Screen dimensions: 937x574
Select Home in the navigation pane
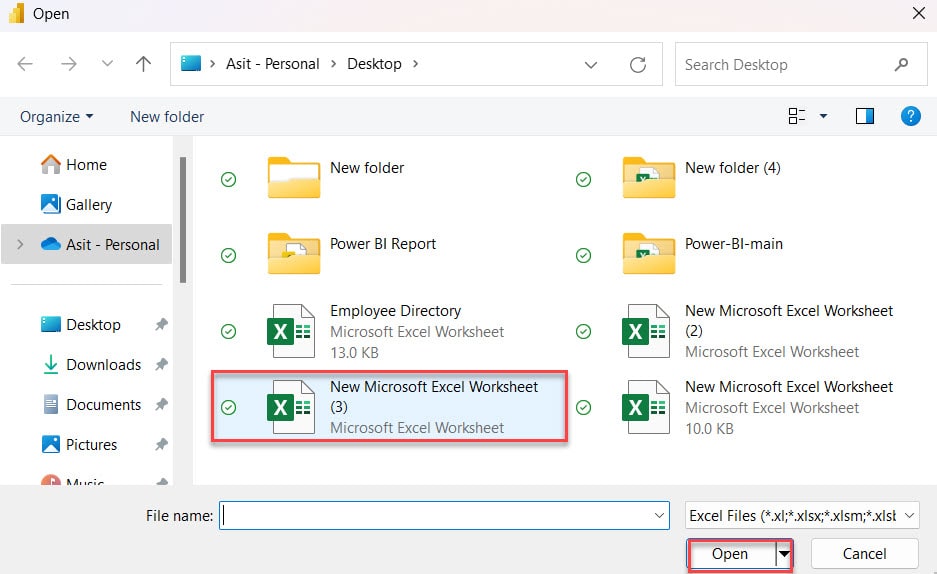coord(86,164)
